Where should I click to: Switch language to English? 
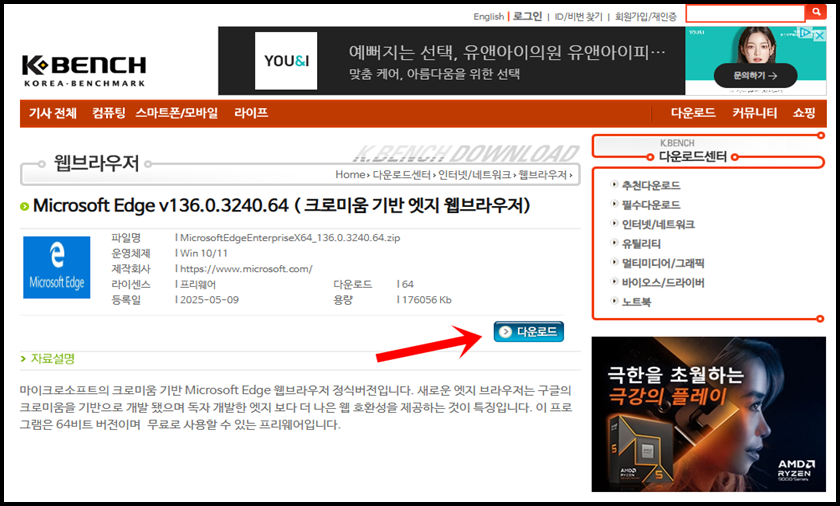(489, 17)
